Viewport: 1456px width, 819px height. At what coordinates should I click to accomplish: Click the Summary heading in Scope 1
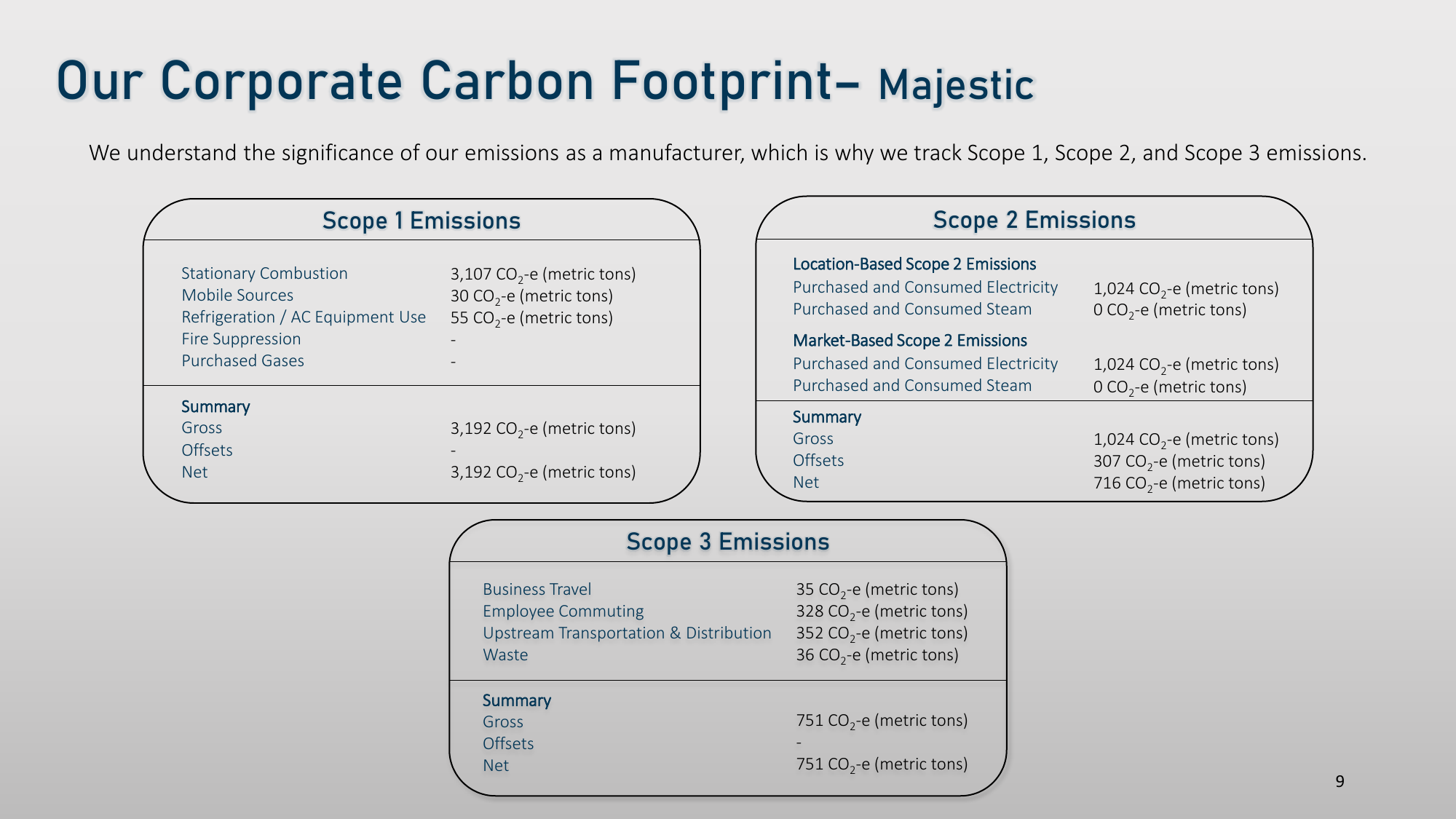point(215,407)
